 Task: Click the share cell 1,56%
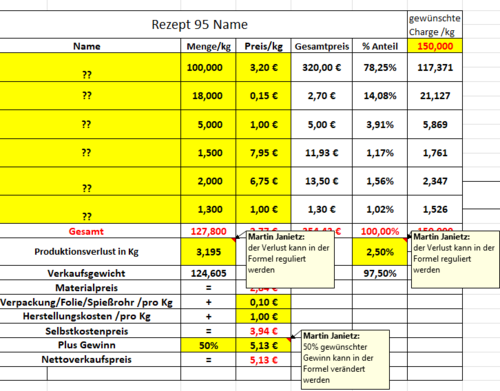(380, 181)
